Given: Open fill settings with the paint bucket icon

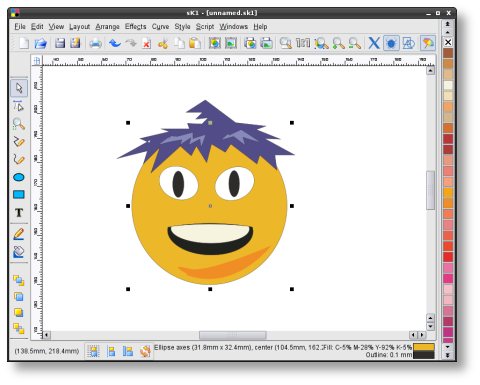Looking at the screenshot, I should pyautogui.click(x=19, y=252).
